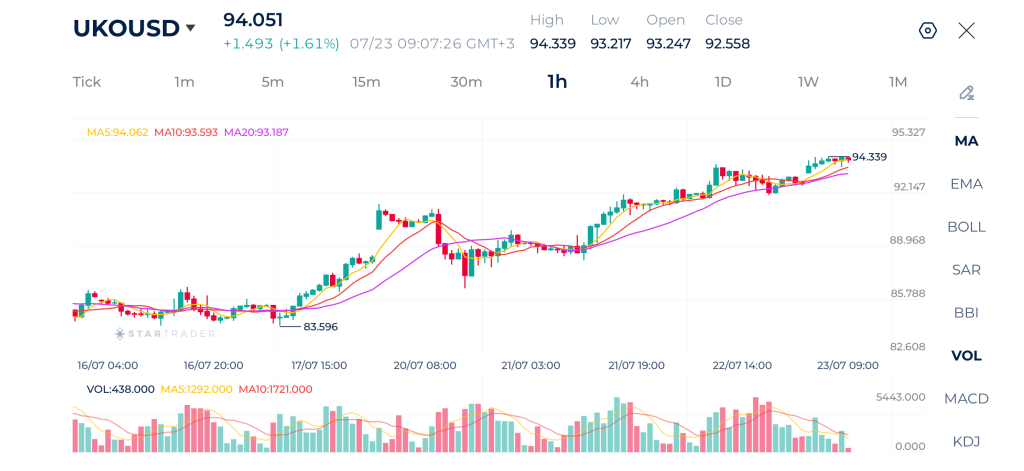The height and width of the screenshot is (471, 1024).
Task: Open the drawing pencil tool
Action: point(967,93)
